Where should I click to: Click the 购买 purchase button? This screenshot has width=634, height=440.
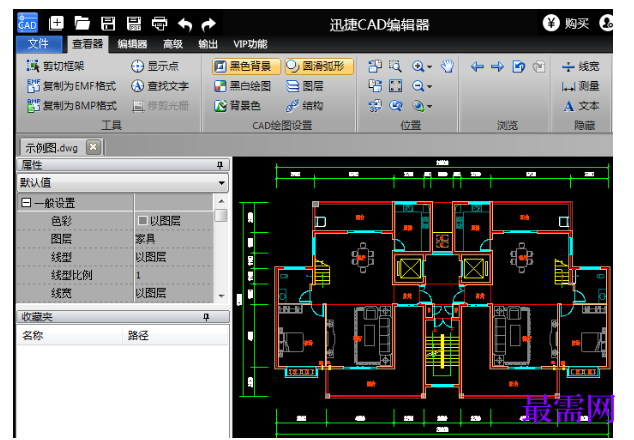pos(566,23)
